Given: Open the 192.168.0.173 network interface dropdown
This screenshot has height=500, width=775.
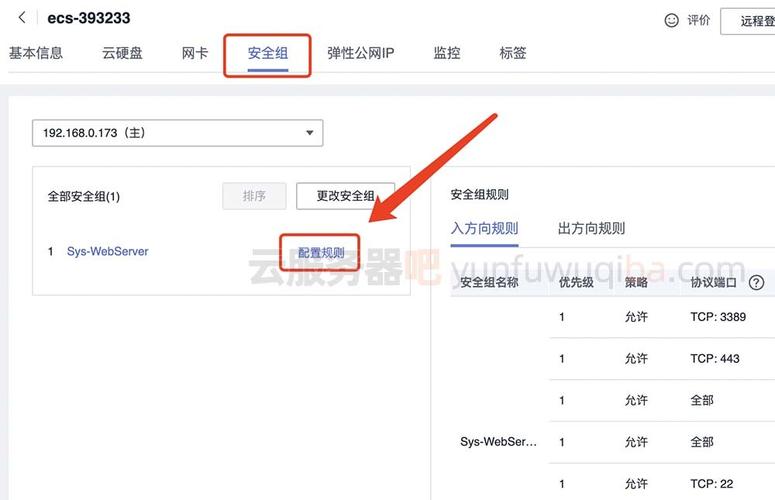Looking at the screenshot, I should (x=177, y=133).
